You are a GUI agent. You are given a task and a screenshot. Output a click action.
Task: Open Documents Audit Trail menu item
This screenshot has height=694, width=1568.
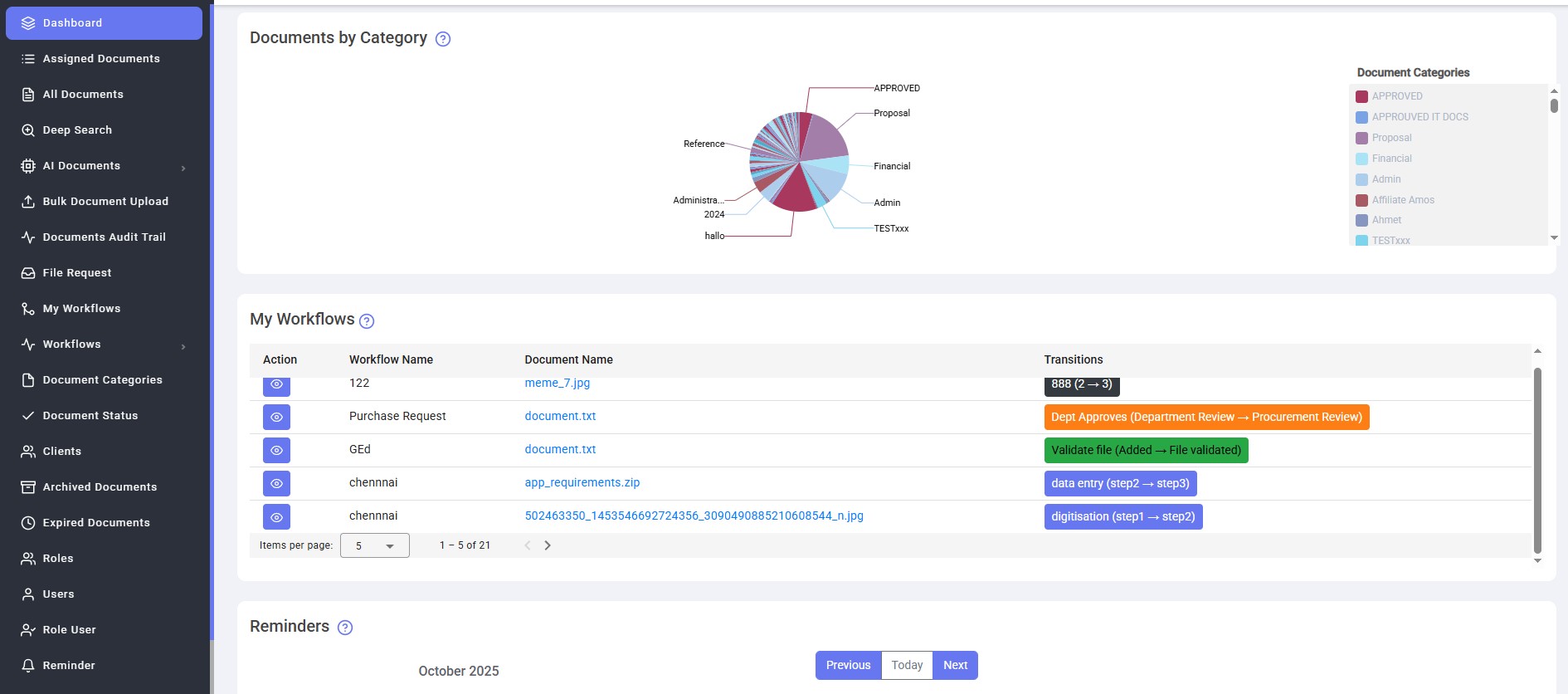point(104,237)
